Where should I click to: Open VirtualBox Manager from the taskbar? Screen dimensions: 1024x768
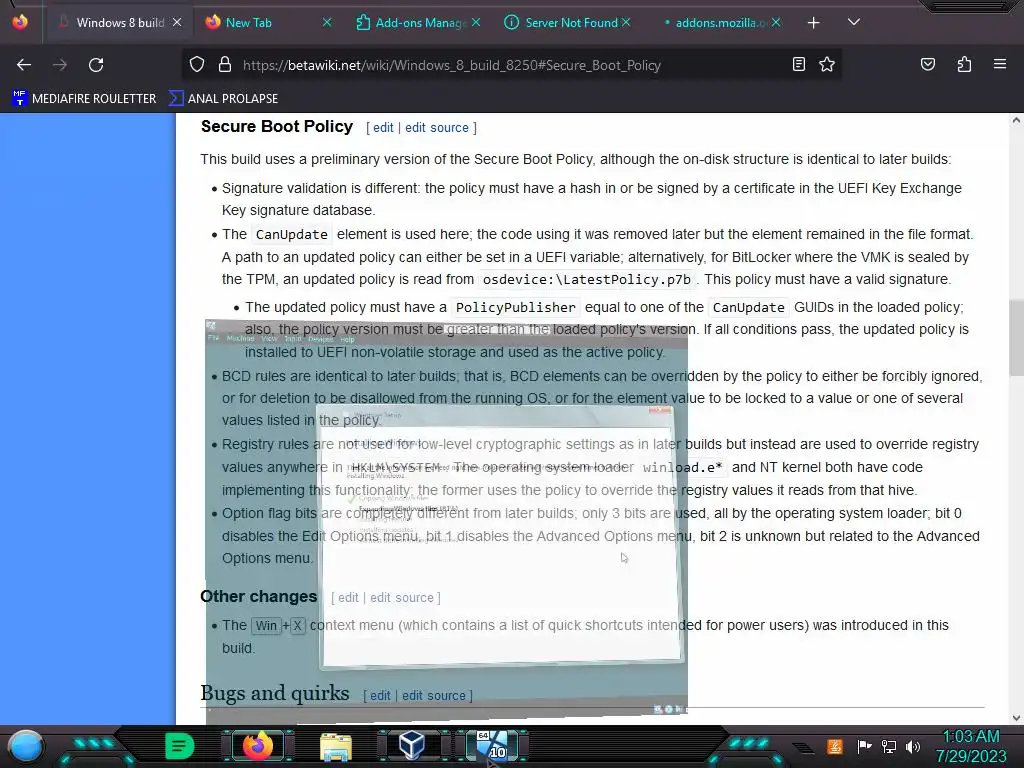point(412,745)
